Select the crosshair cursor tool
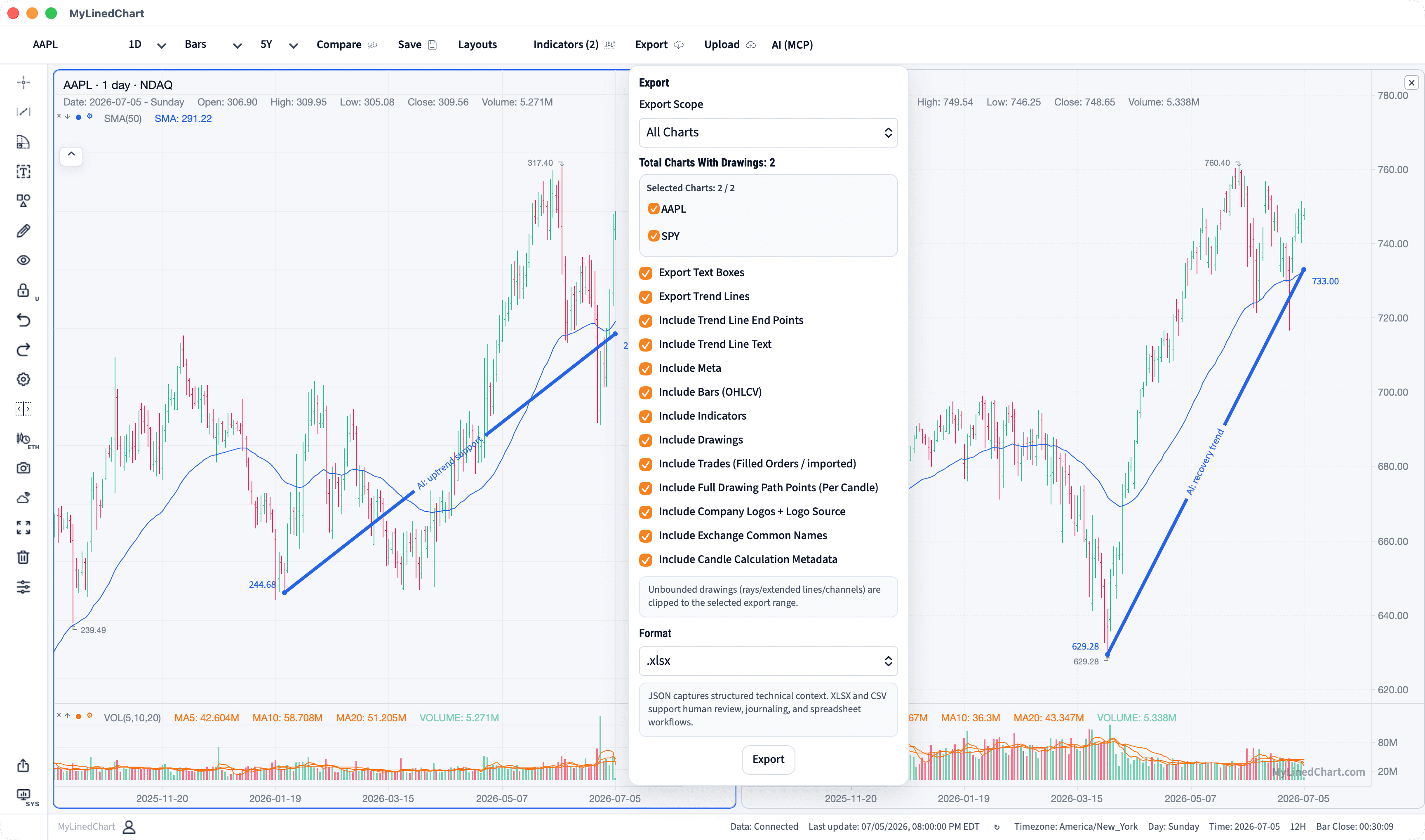Image resolution: width=1425 pixels, height=840 pixels. (23, 83)
